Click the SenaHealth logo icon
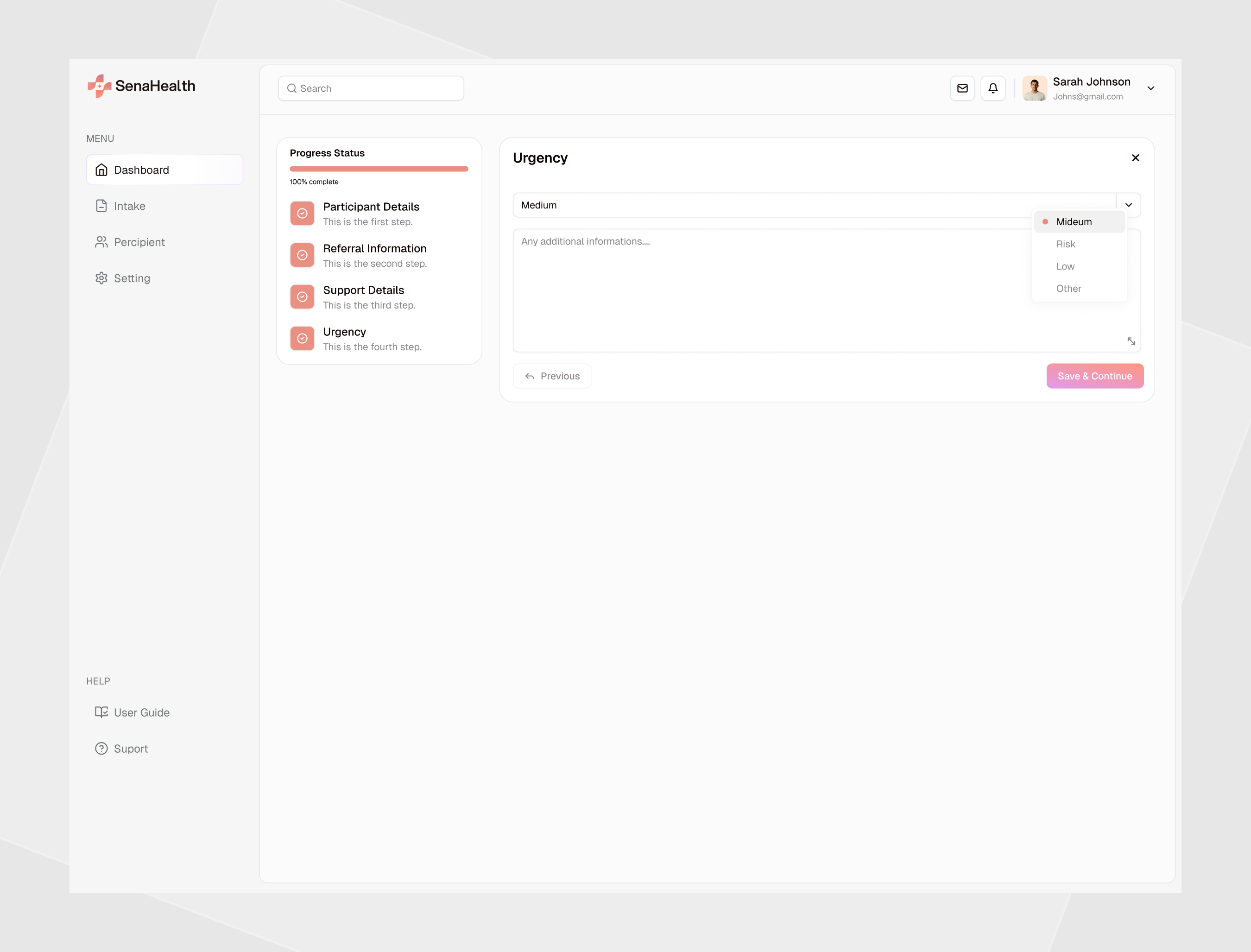 (100, 86)
